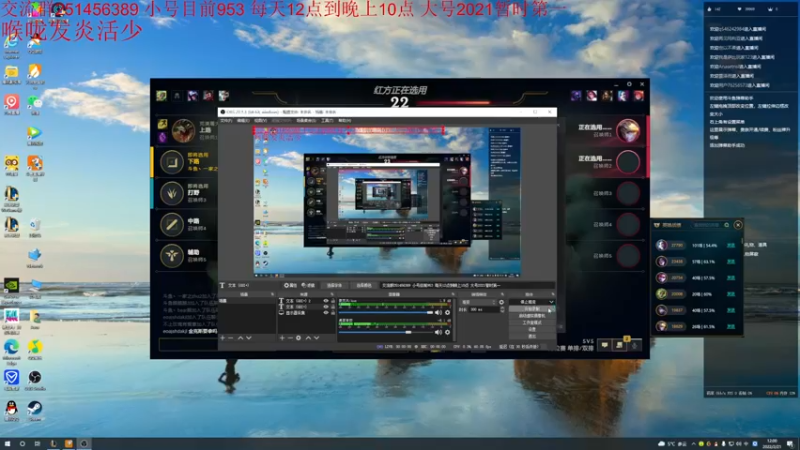Open Task View on the taskbar
This screenshot has height=450, width=800.
click(x=37, y=443)
